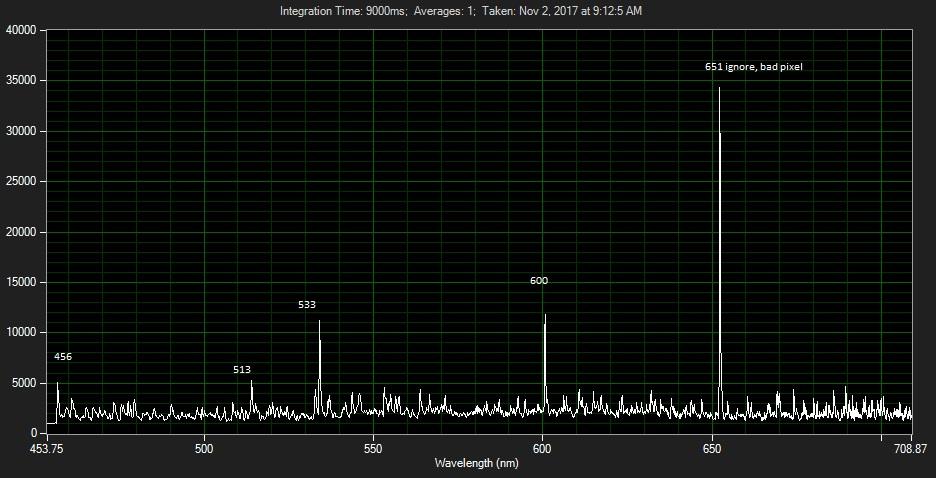The image size is (936, 478).
Task: Click the 513 peak label
Action: 242,370
